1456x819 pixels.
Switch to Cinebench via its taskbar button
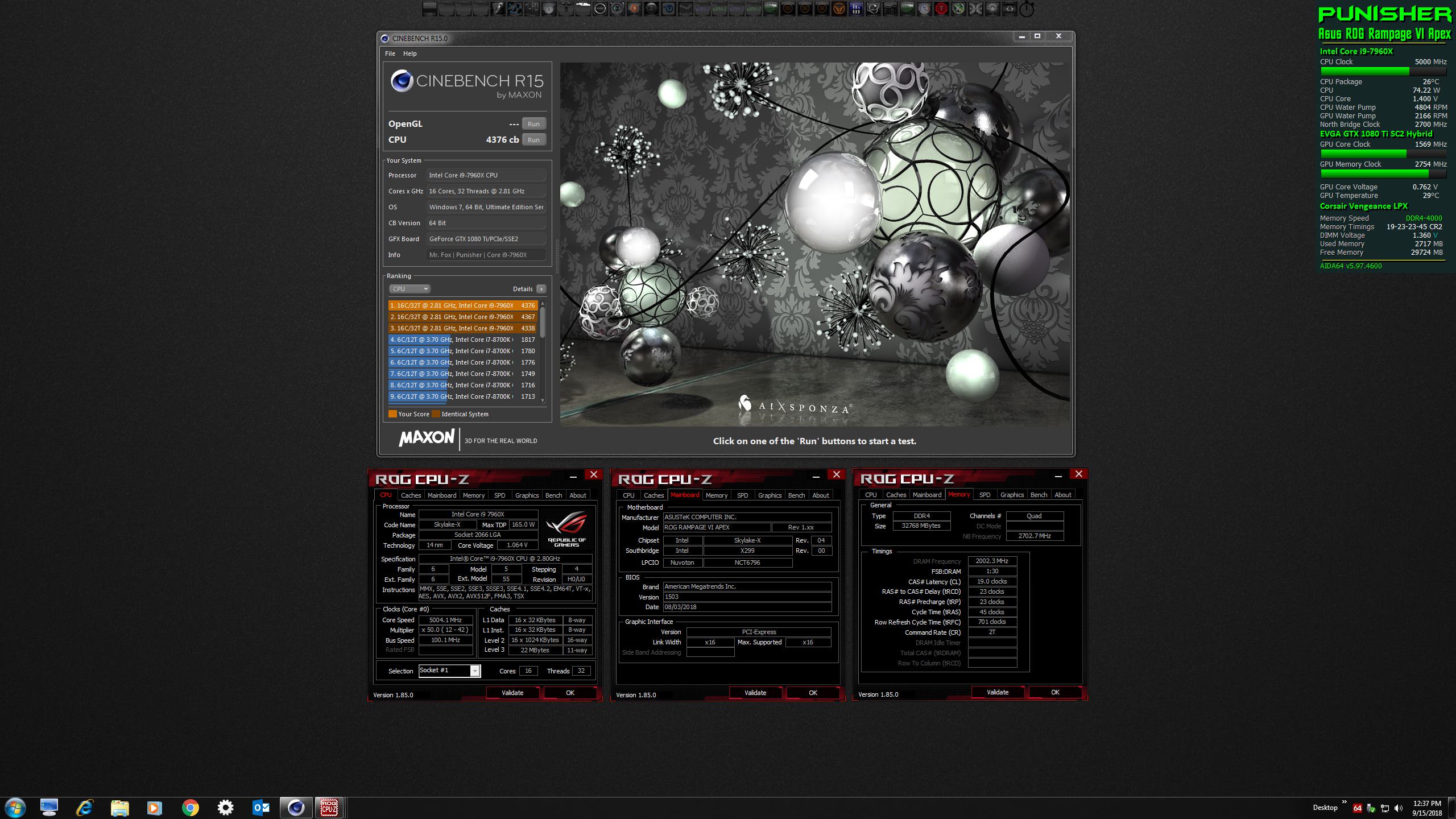coord(296,808)
